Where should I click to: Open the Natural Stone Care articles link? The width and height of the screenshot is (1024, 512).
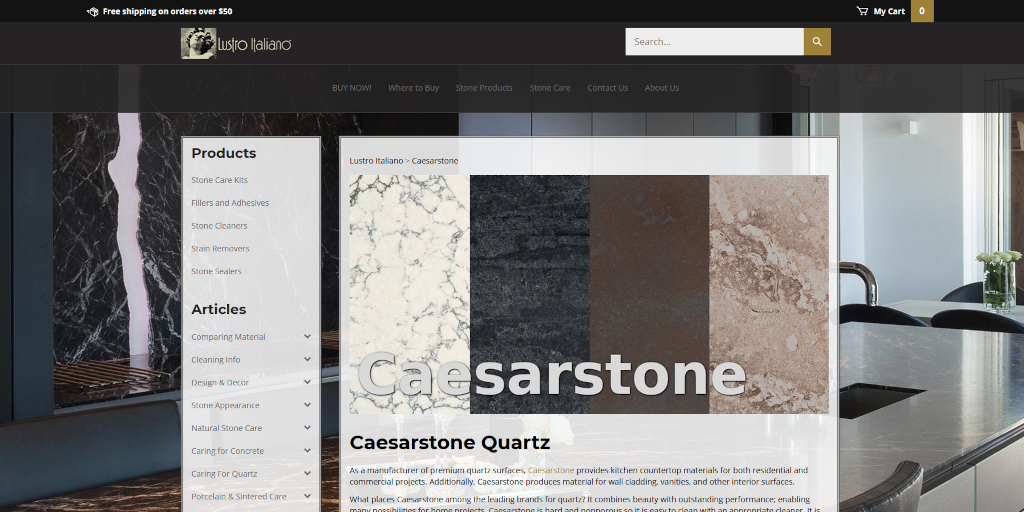click(x=227, y=428)
